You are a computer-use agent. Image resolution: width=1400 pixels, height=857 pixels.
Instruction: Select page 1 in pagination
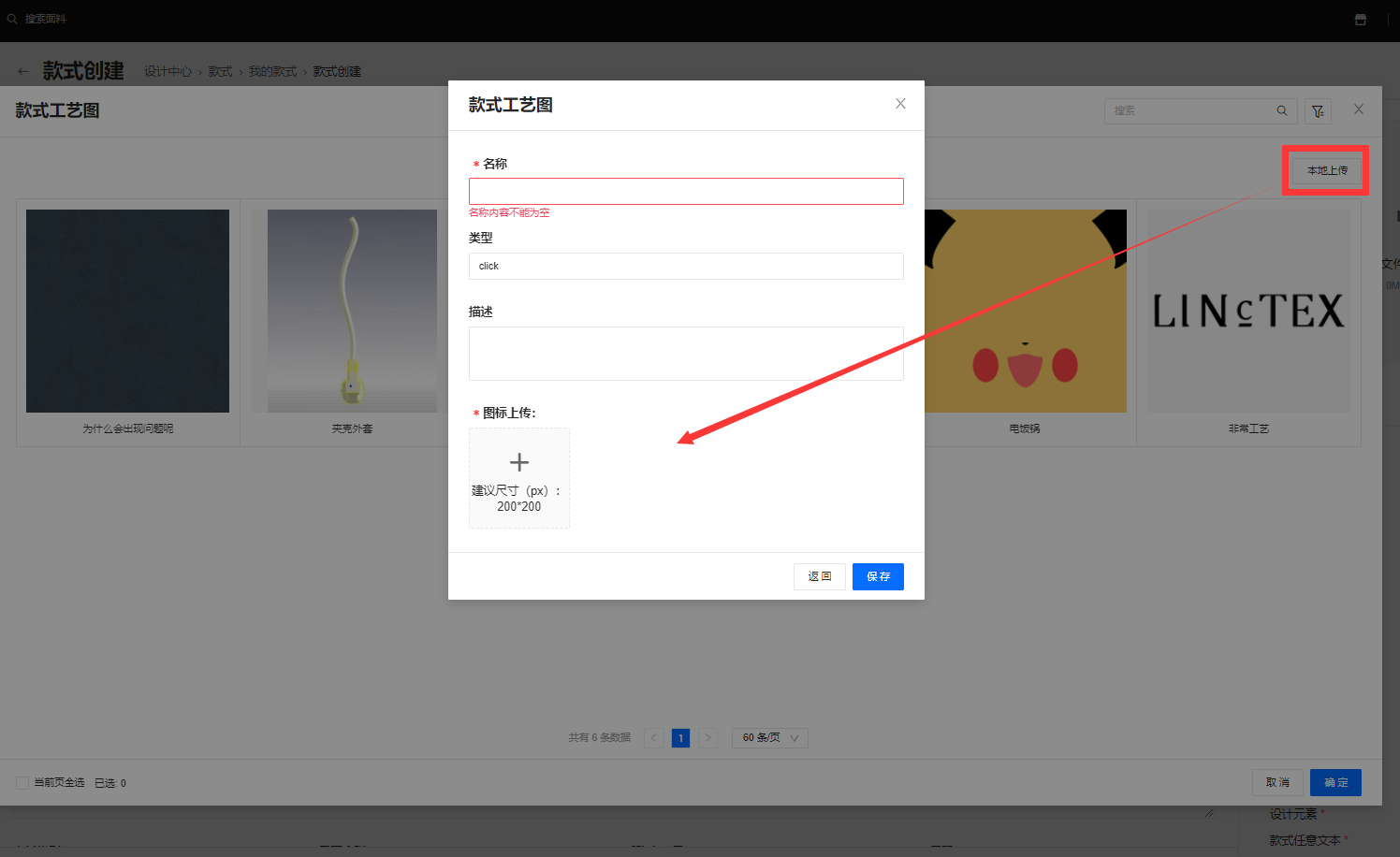pos(681,737)
